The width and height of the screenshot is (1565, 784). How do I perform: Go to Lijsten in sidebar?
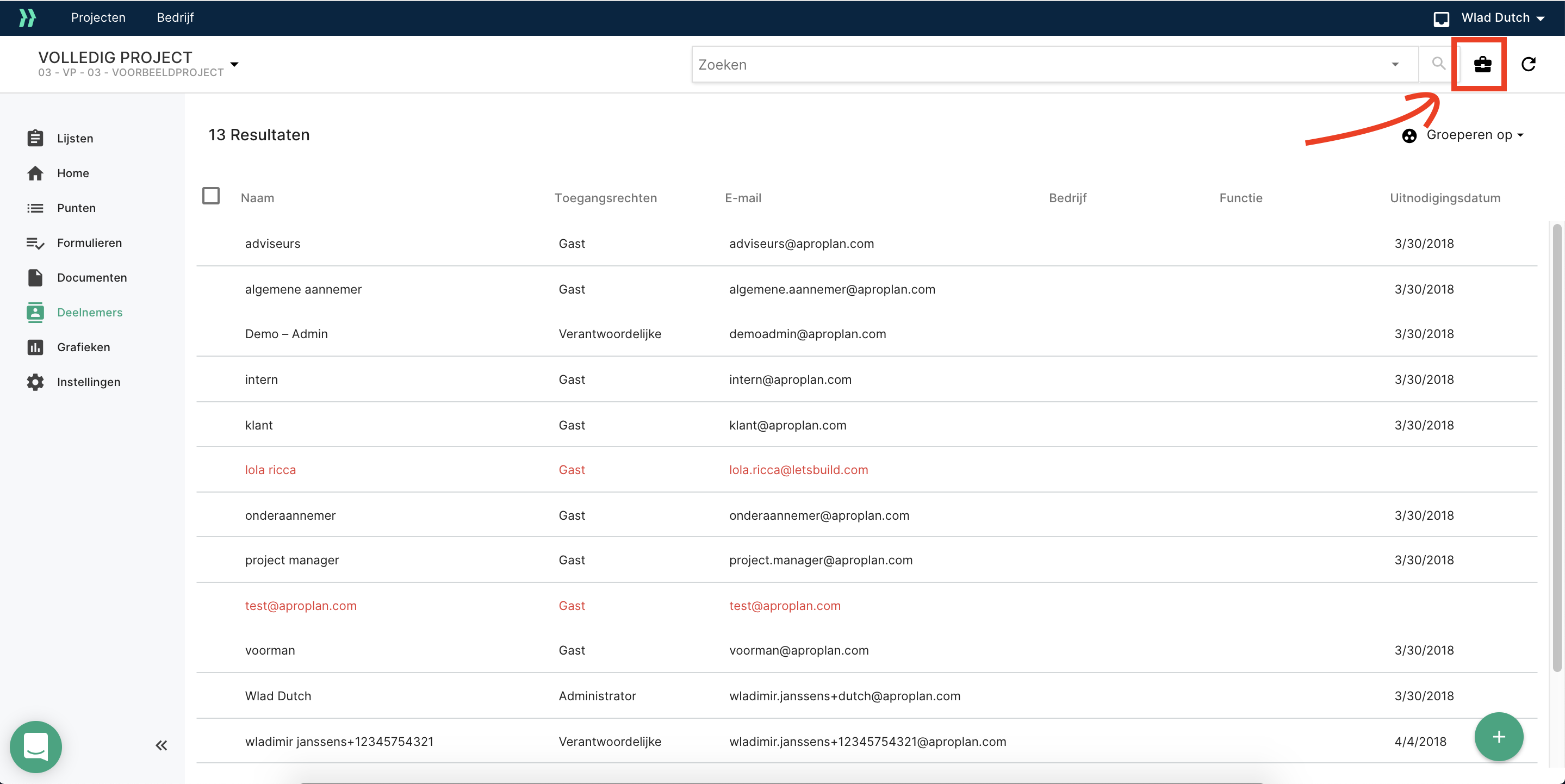(76, 139)
